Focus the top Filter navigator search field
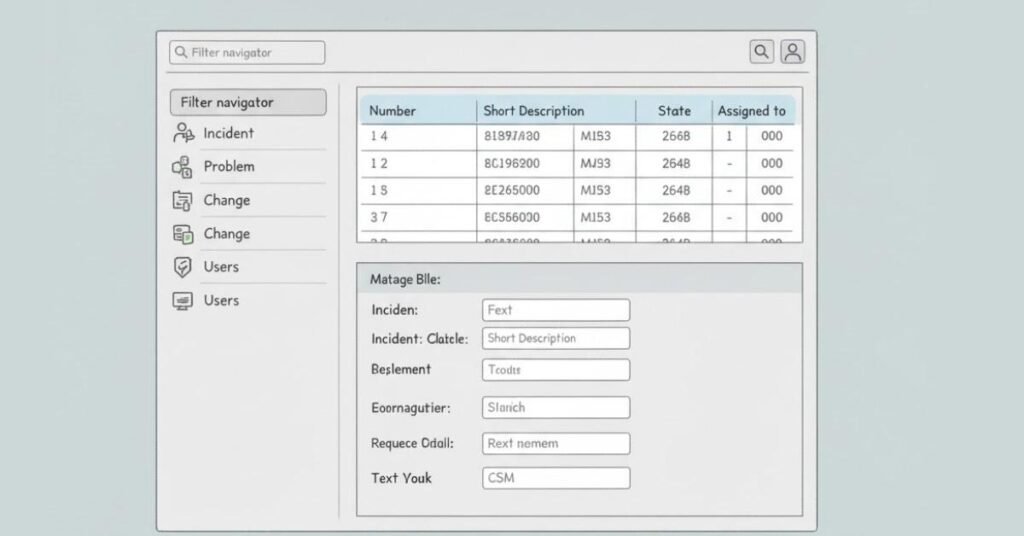Viewport: 1024px width, 536px height. pyautogui.click(x=247, y=52)
